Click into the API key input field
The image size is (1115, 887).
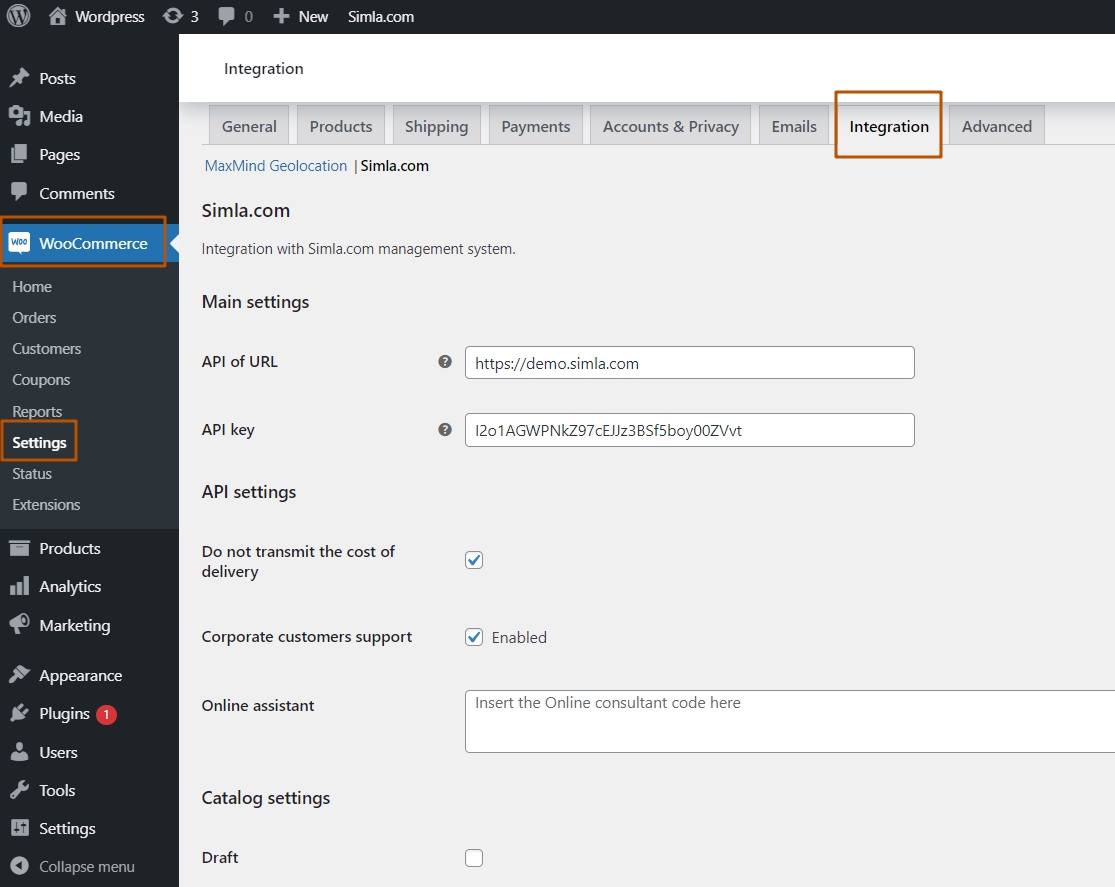click(689, 430)
